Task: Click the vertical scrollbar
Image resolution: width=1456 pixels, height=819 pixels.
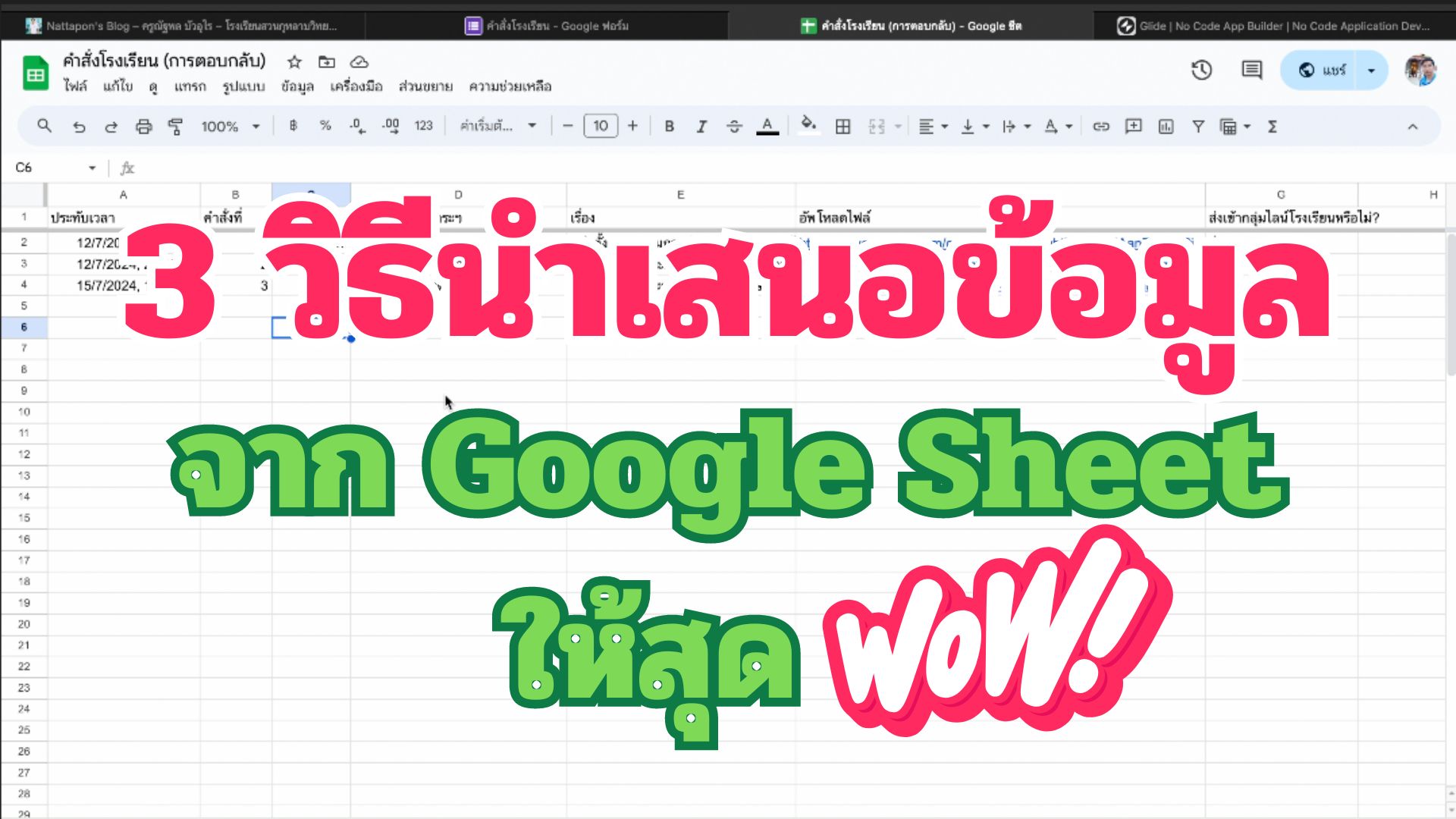Action: [1451, 305]
